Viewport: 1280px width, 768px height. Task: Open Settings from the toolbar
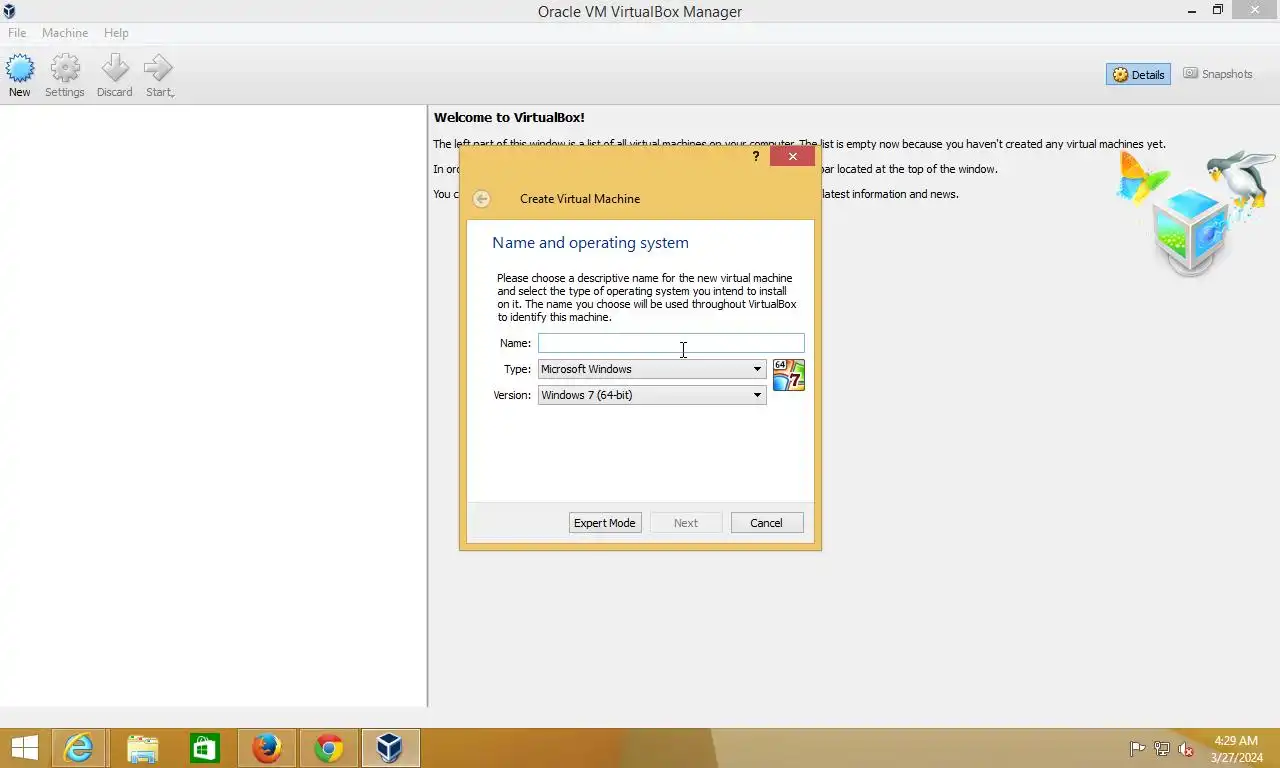(65, 76)
